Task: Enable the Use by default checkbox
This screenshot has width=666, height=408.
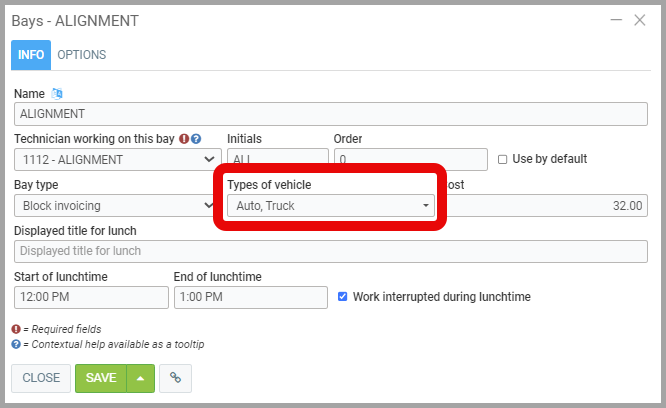Action: pos(503,159)
